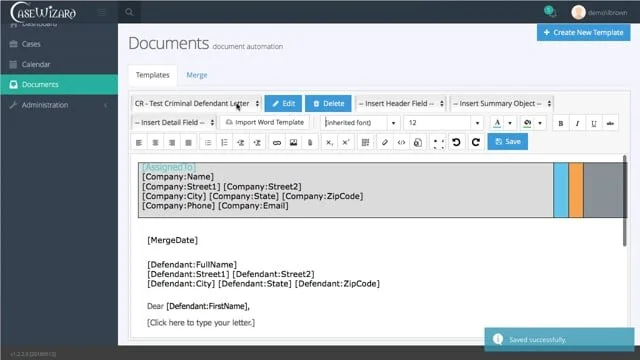Undo the last edit
Image resolution: width=640 pixels, height=360 pixels.
coord(456,142)
